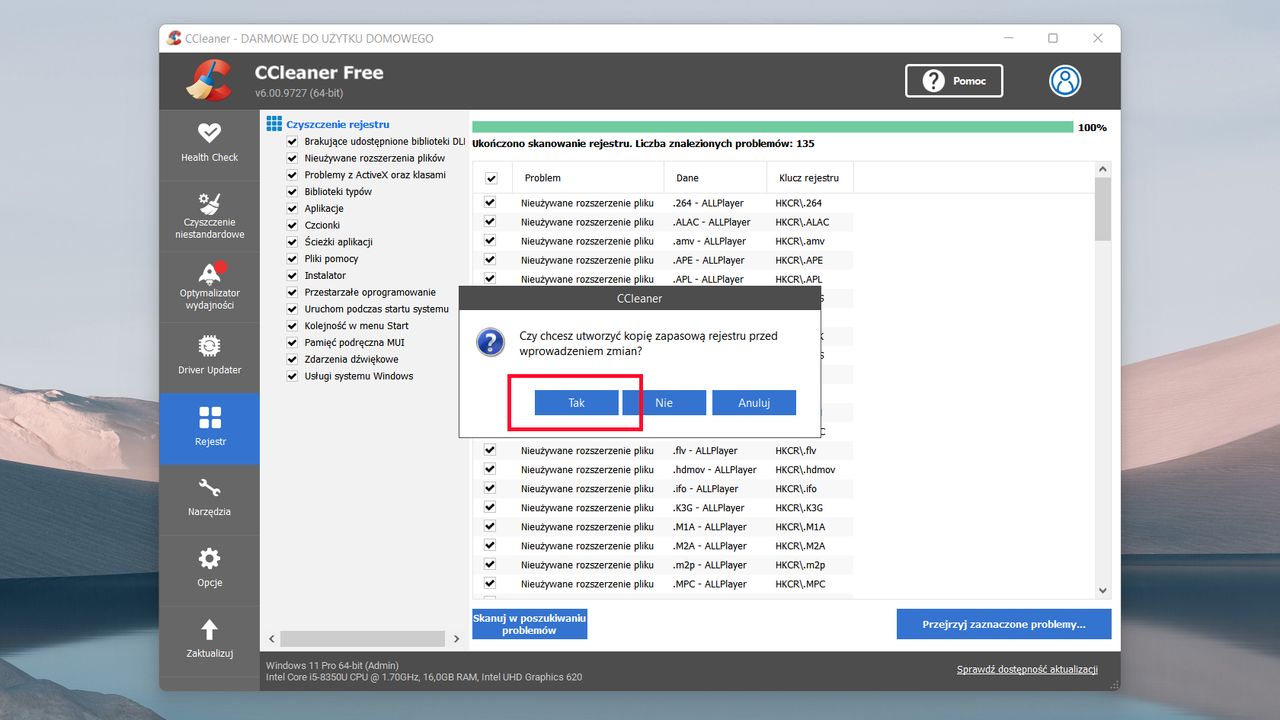Open Przejrzyj zaznaczone problemy

1003,623
